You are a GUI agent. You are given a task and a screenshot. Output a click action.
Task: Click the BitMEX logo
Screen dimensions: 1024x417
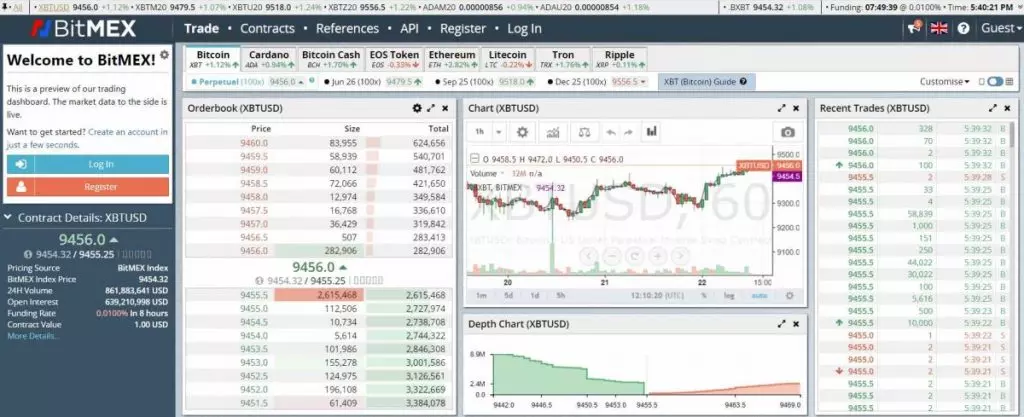(84, 29)
